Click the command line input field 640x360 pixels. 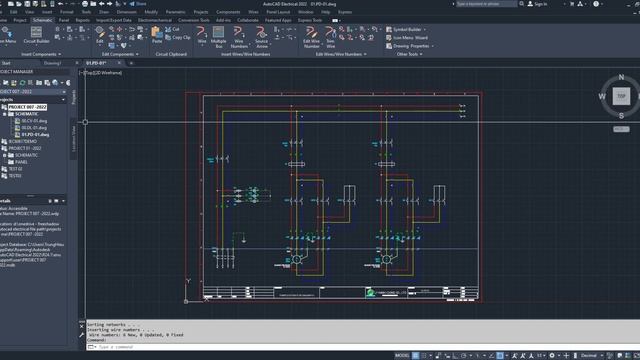(363, 347)
